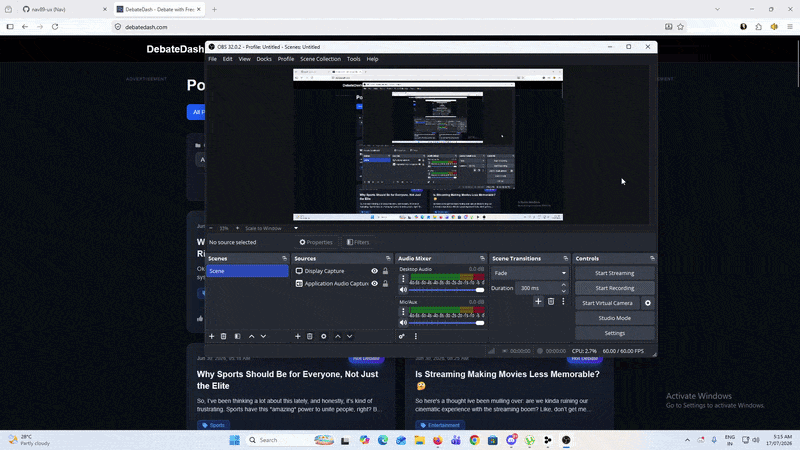800x450 pixels.
Task: Zoom out the preview with minus icon
Action: coord(211,228)
